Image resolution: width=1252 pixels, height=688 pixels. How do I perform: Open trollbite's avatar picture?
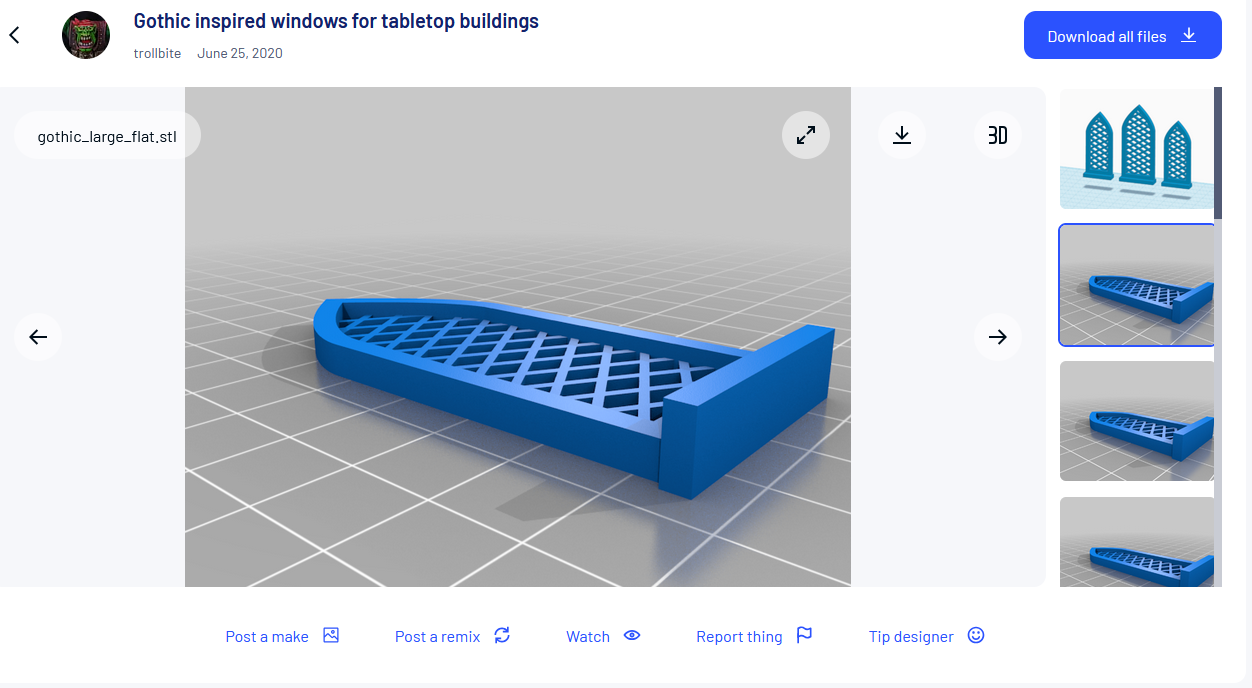pos(86,35)
